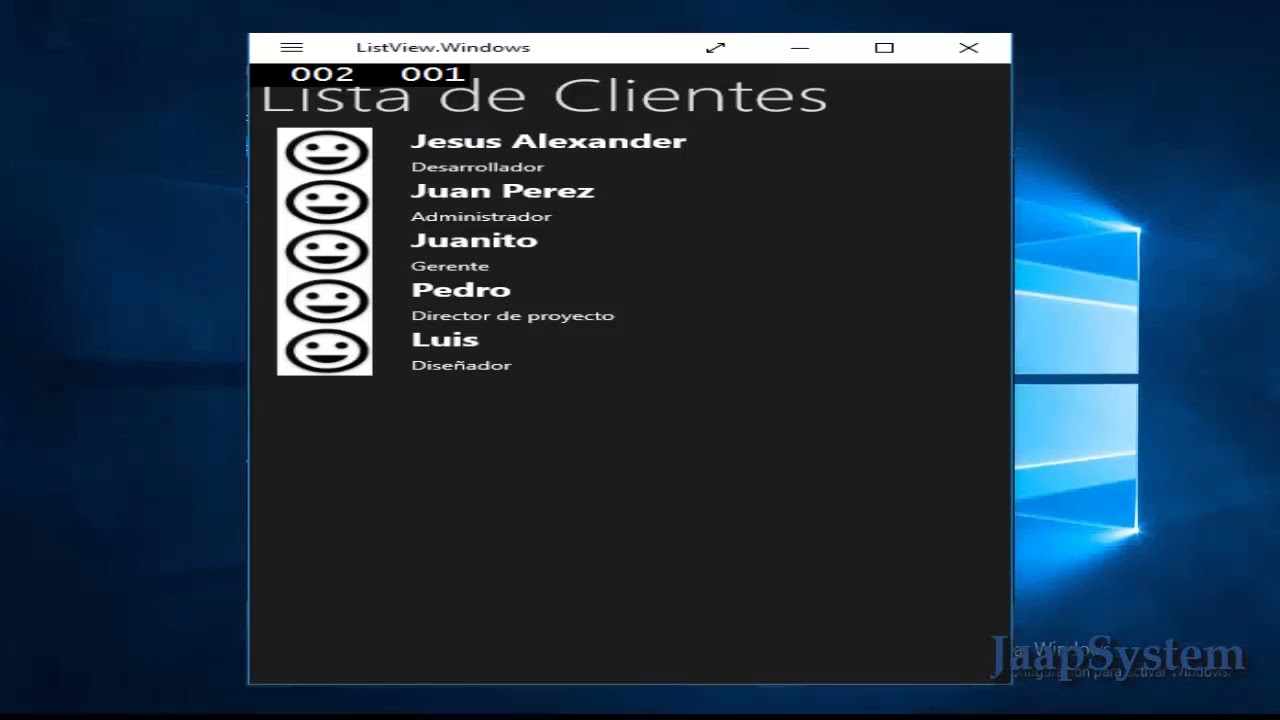Click smiley avatar next to Juan Perez
Screen dimensions: 1280x720
click(x=325, y=202)
